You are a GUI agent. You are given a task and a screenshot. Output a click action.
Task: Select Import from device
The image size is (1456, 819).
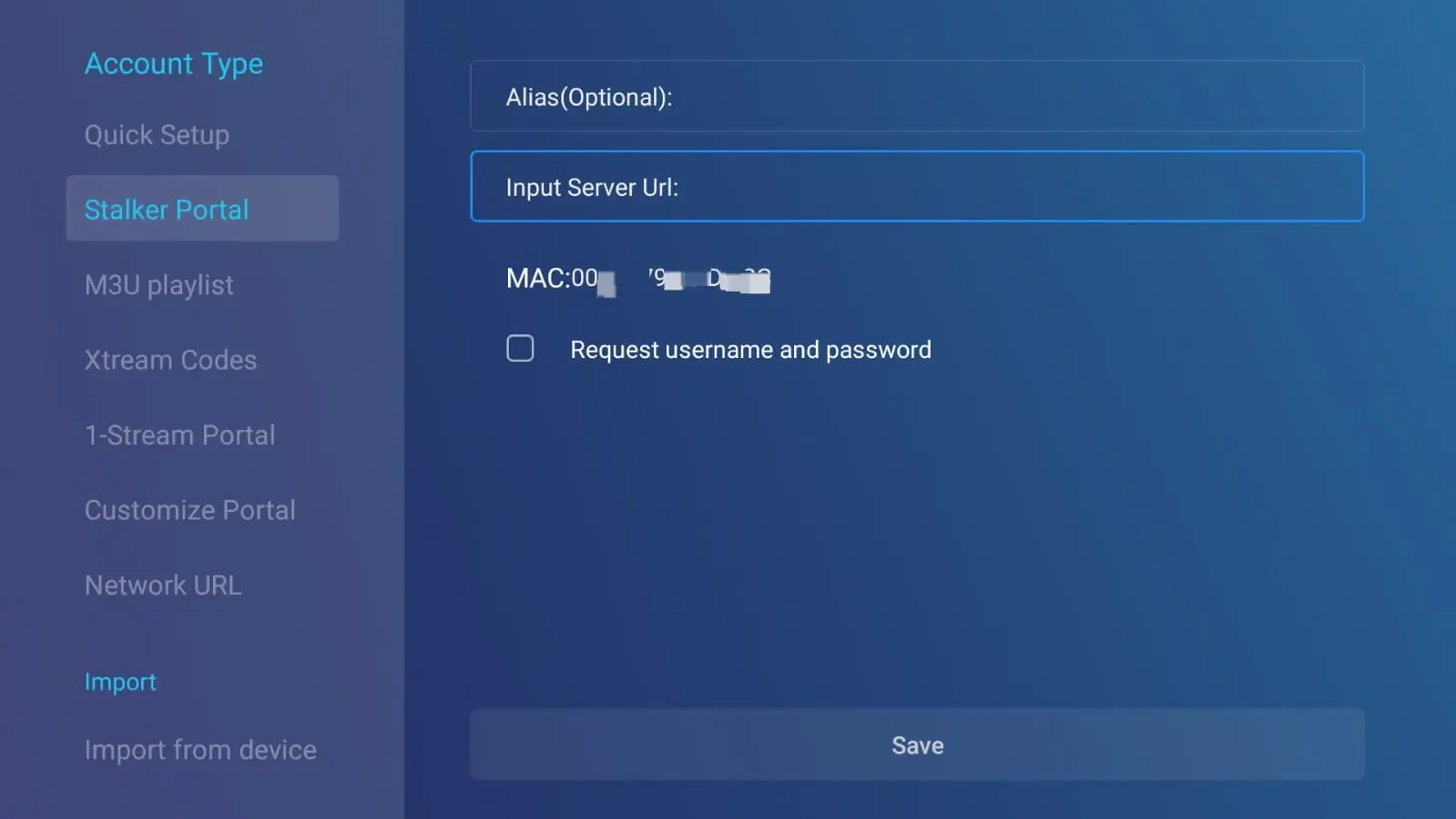[x=200, y=750]
